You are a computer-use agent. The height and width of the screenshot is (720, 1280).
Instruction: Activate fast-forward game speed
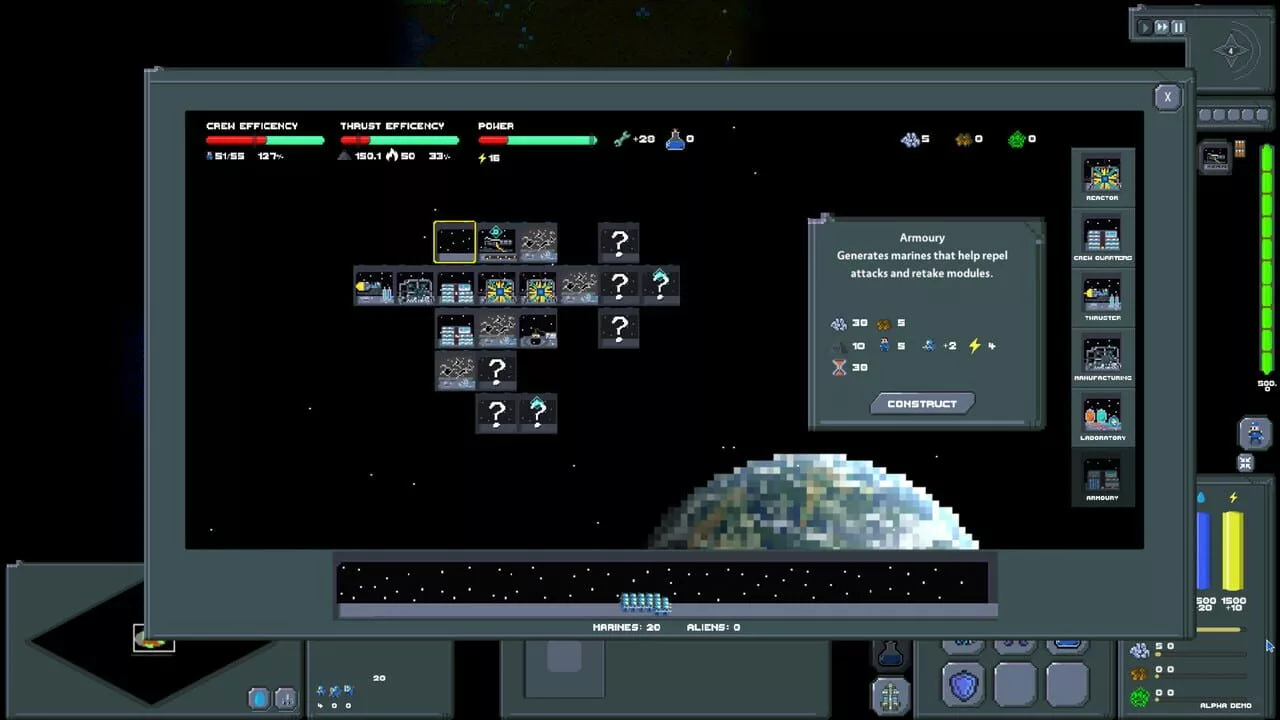coord(1162,28)
